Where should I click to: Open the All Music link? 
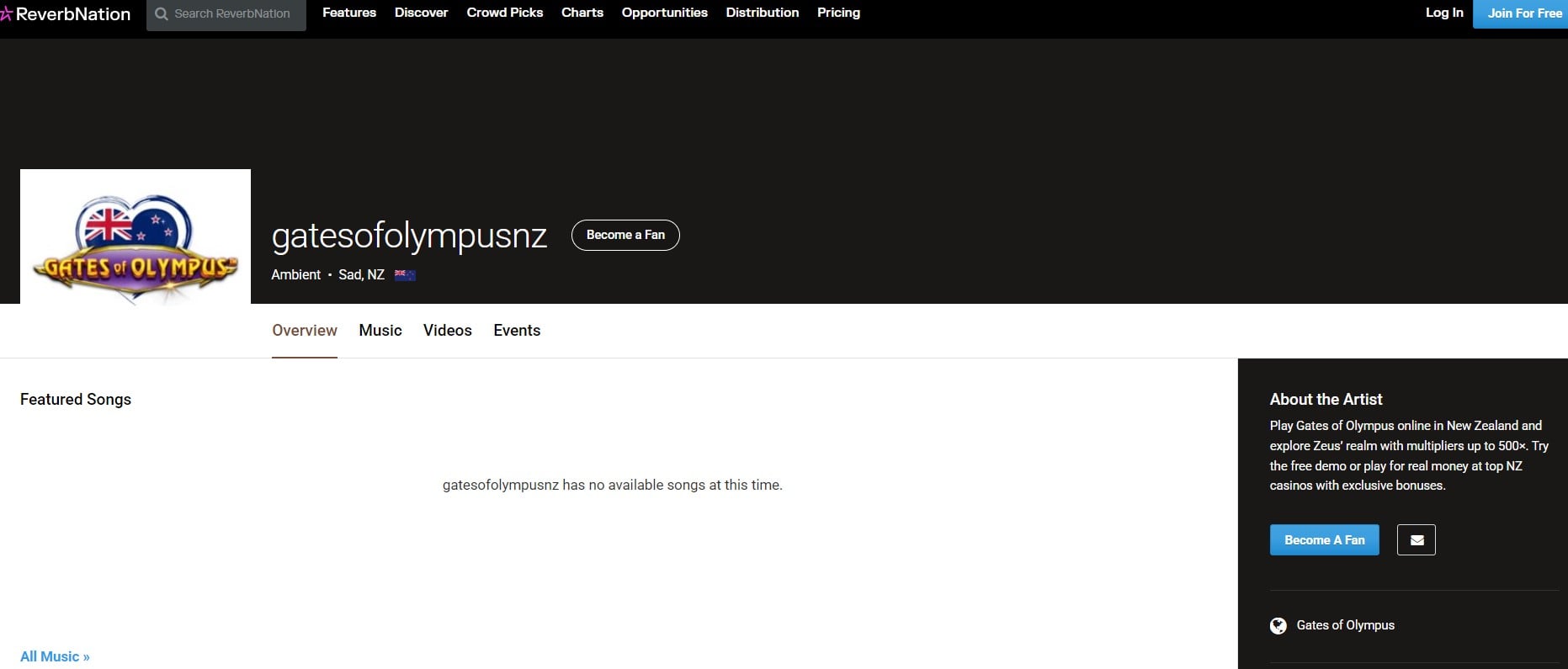pos(55,656)
